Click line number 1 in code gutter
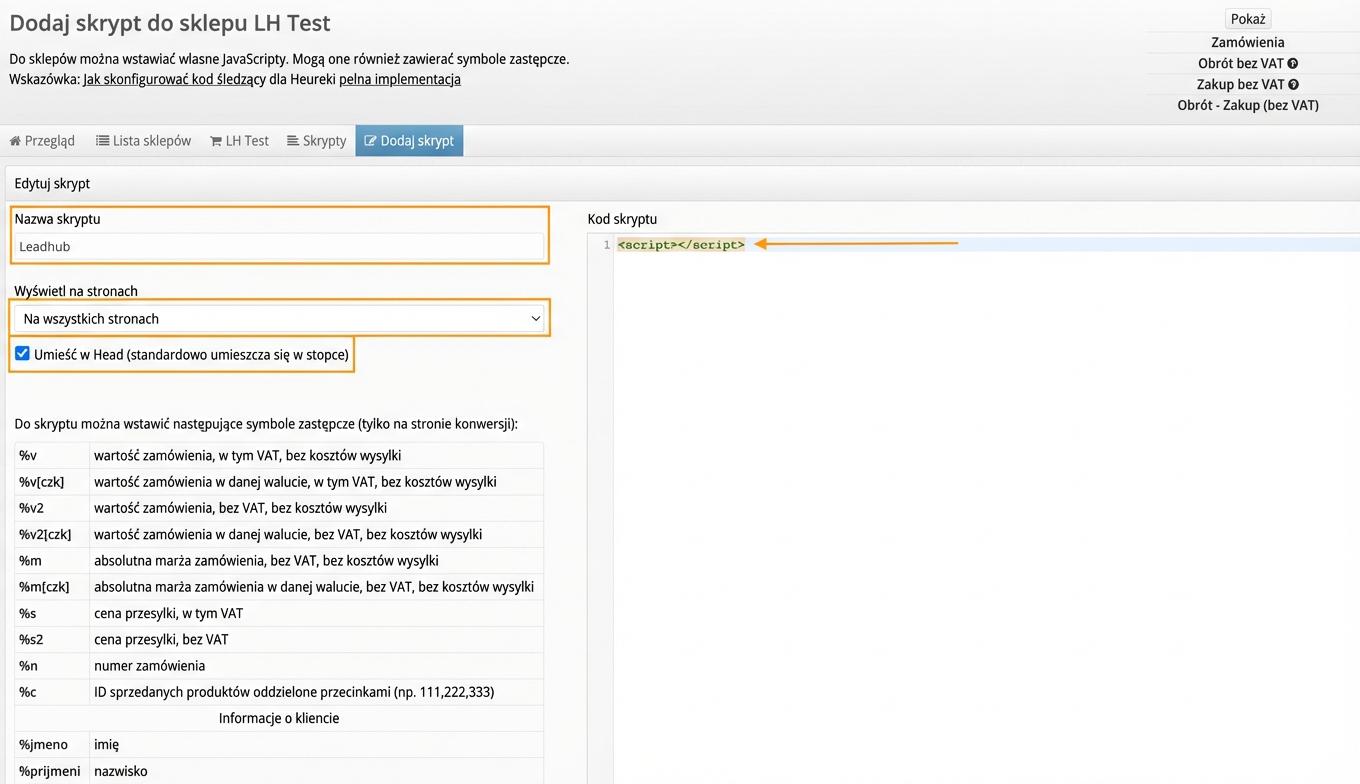 (606, 245)
